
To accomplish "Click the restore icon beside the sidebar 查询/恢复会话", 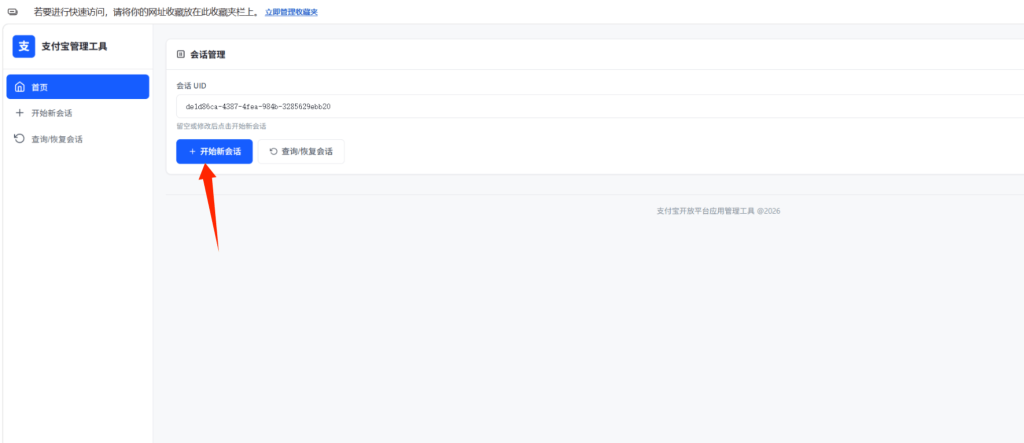I will tap(19, 139).
